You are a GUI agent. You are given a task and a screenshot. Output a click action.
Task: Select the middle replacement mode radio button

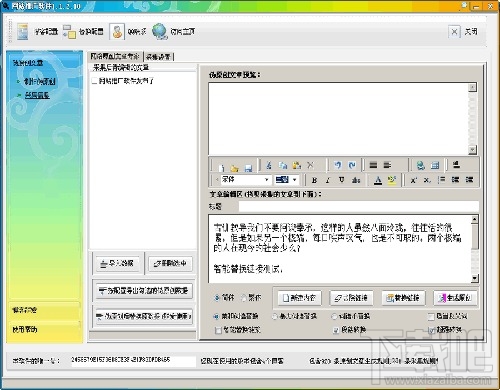pyautogui.click(x=275, y=316)
